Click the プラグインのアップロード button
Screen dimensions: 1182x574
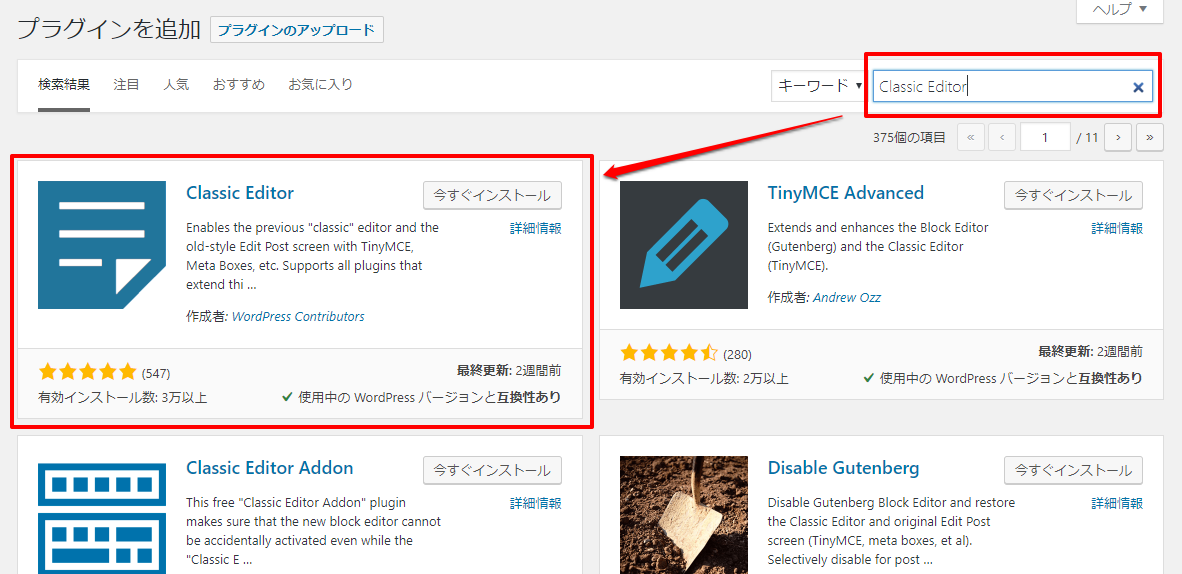[x=297, y=30]
